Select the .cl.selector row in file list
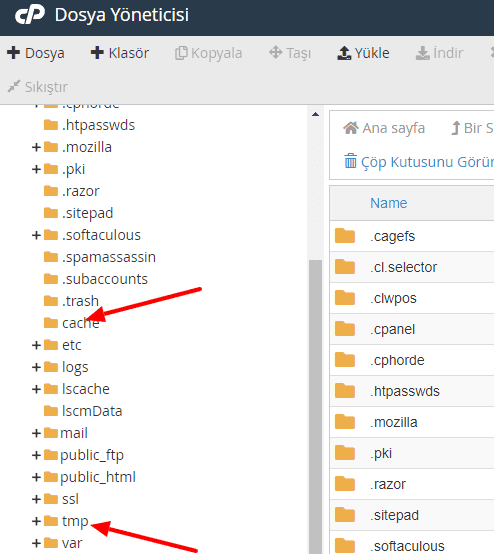This screenshot has width=494, height=554. pos(412,267)
